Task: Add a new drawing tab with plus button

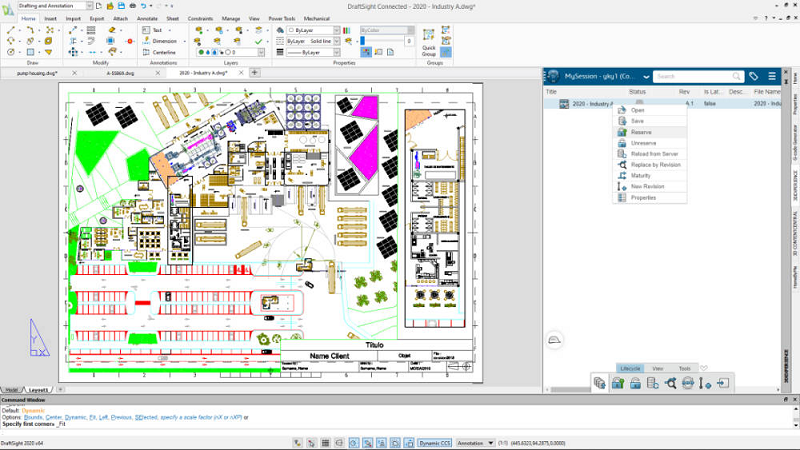Action: click(254, 73)
